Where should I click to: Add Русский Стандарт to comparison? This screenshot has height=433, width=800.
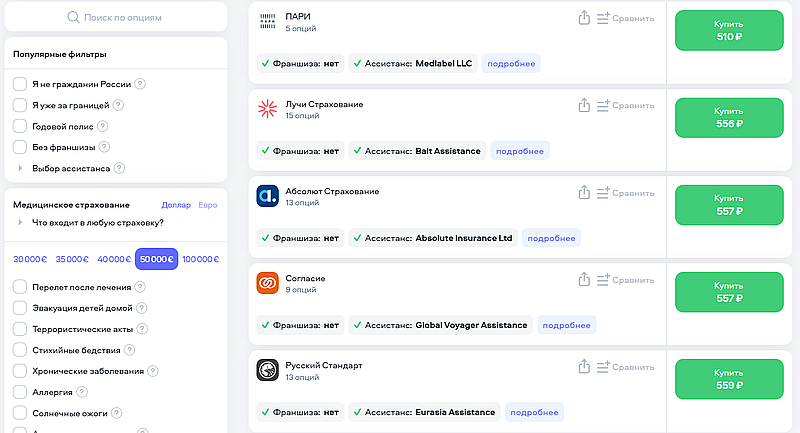pyautogui.click(x=626, y=367)
